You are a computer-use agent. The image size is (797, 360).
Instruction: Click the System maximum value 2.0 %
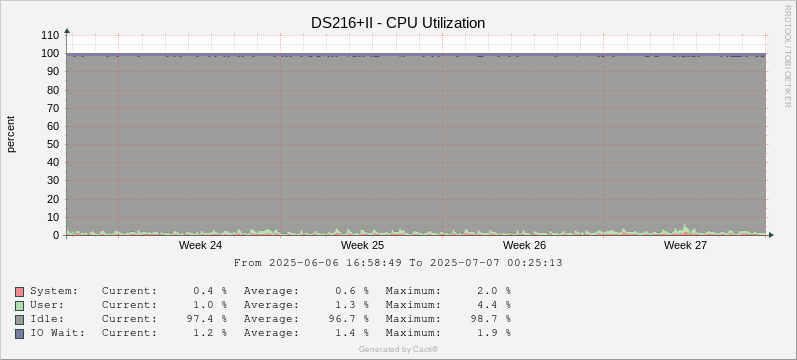pyautogui.click(x=494, y=291)
